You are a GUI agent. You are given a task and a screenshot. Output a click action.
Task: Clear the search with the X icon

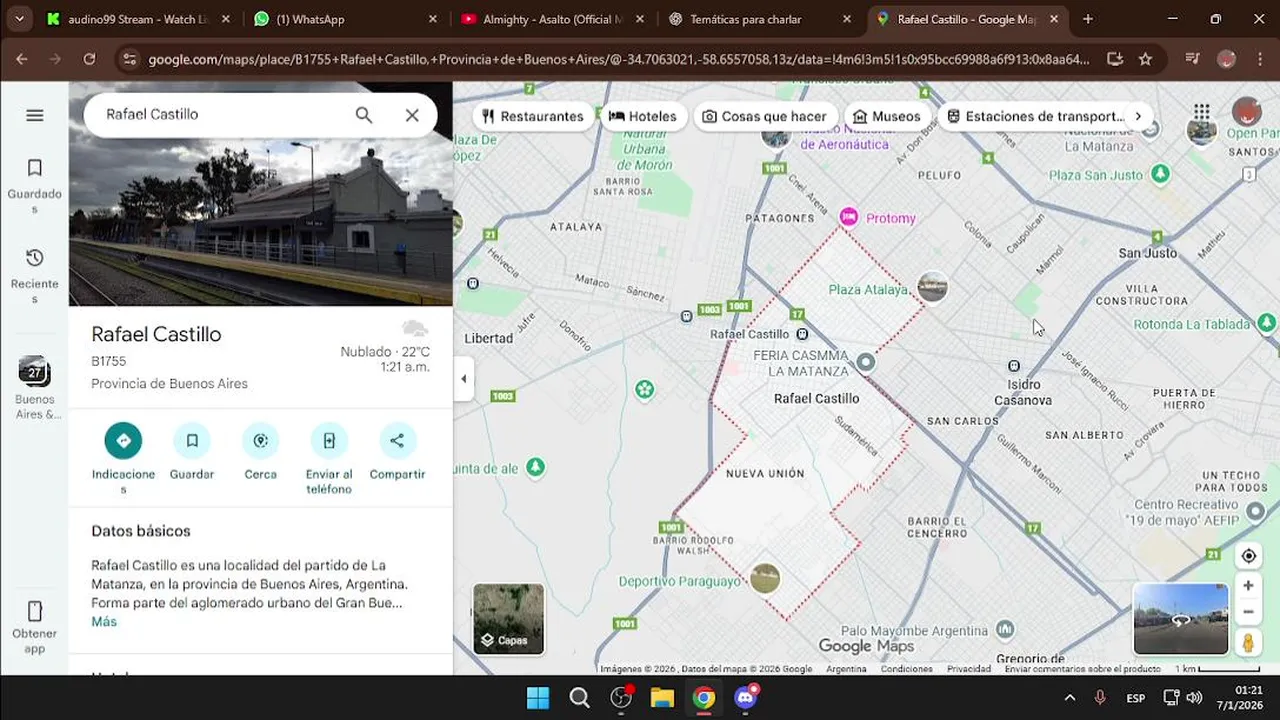412,115
